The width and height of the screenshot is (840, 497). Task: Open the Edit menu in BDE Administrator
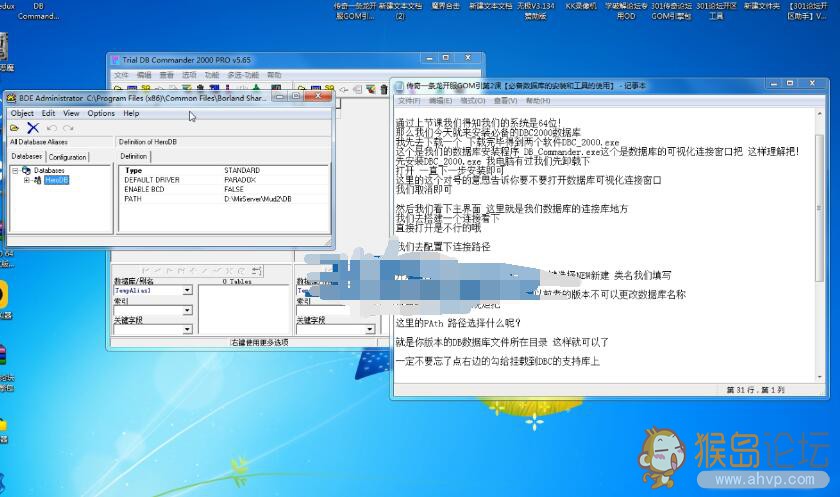48,114
